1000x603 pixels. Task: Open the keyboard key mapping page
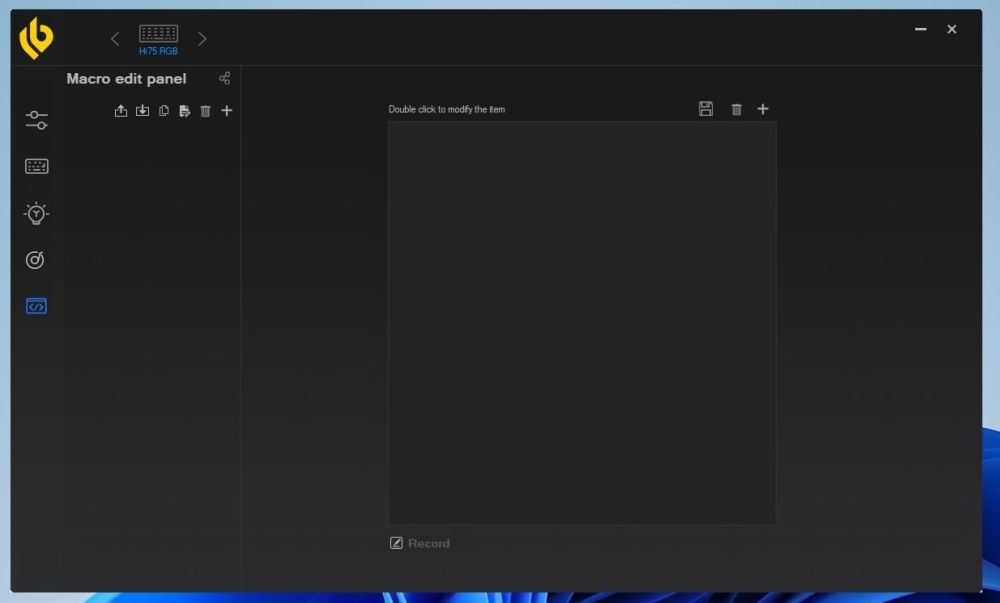(36, 166)
